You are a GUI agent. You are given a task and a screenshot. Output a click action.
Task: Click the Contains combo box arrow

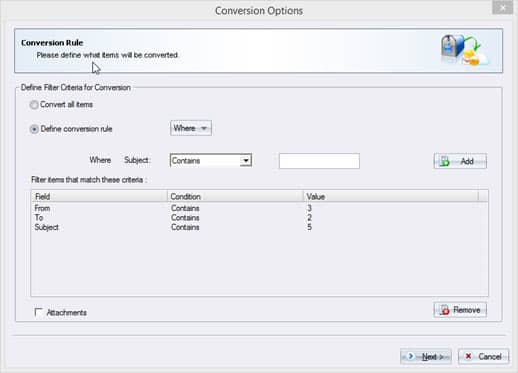pyautogui.click(x=246, y=161)
